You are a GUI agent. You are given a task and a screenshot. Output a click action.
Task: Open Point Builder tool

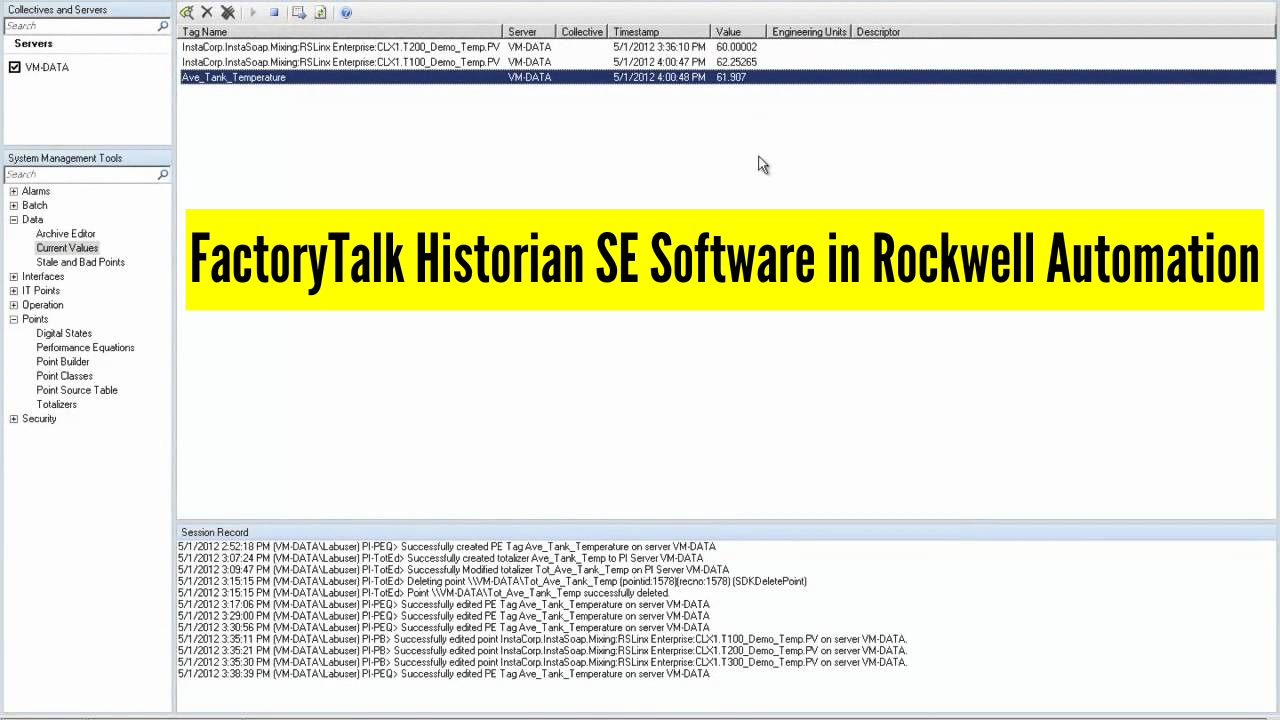(x=63, y=362)
